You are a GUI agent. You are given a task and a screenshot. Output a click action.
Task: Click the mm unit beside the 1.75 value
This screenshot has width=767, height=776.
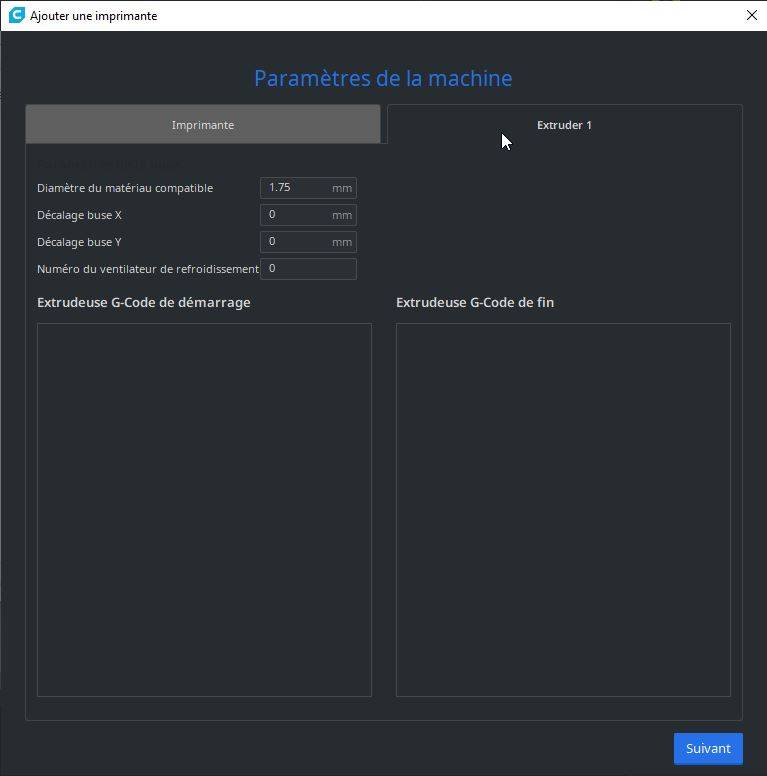coord(342,188)
